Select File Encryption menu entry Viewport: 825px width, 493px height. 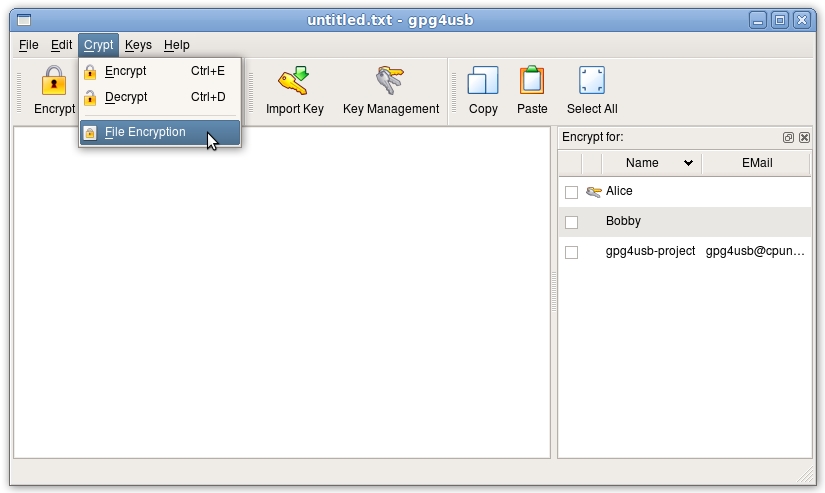(x=160, y=132)
